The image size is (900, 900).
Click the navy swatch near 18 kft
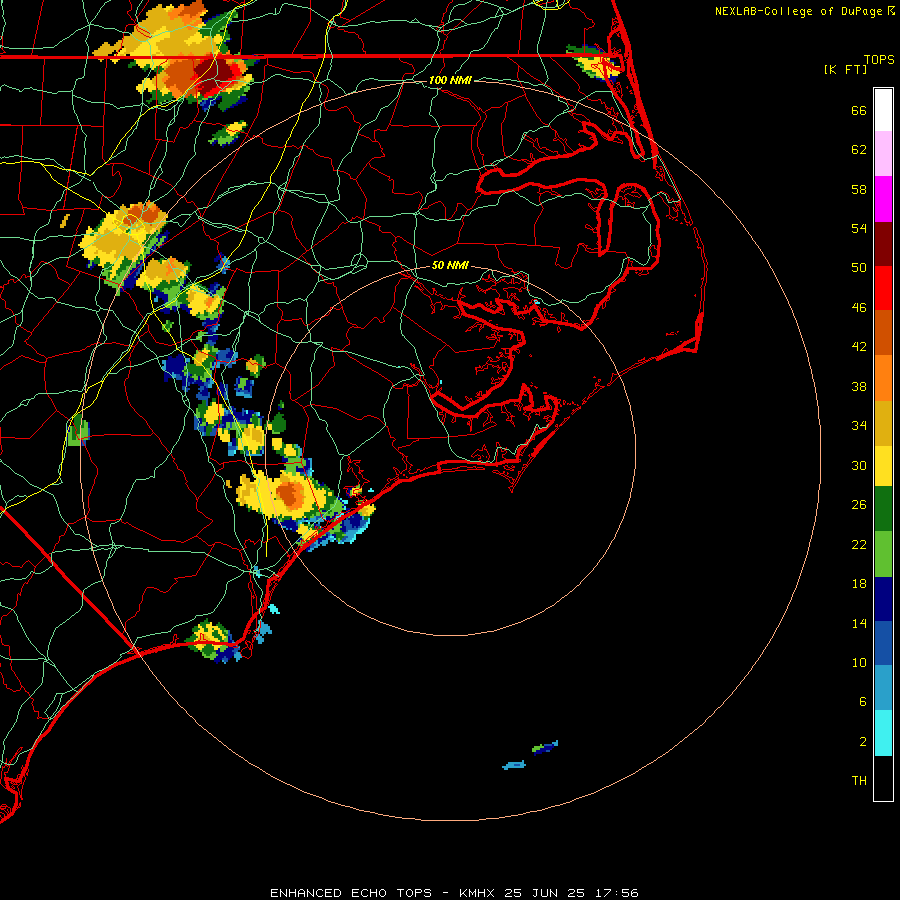[x=883, y=599]
